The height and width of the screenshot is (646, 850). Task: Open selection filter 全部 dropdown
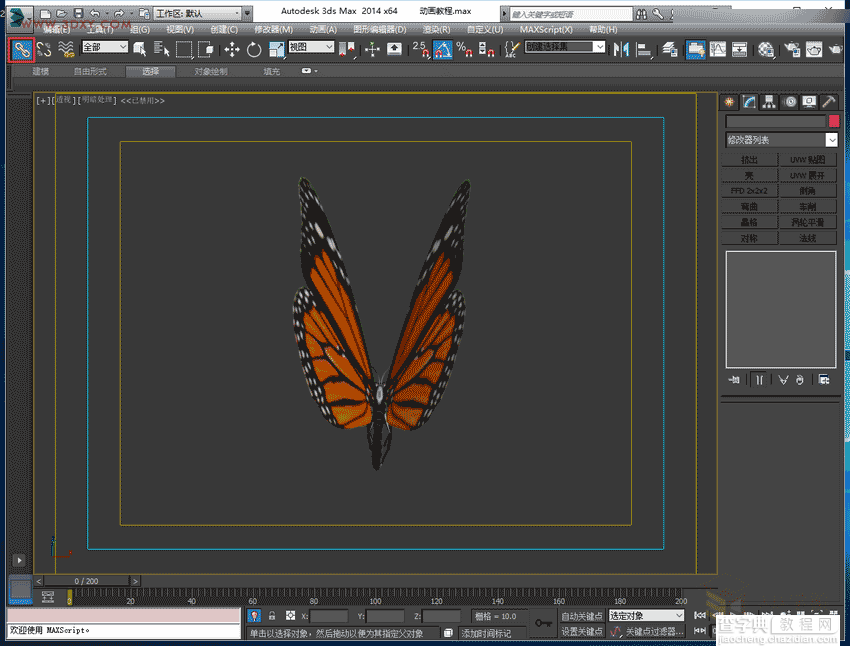coord(105,47)
